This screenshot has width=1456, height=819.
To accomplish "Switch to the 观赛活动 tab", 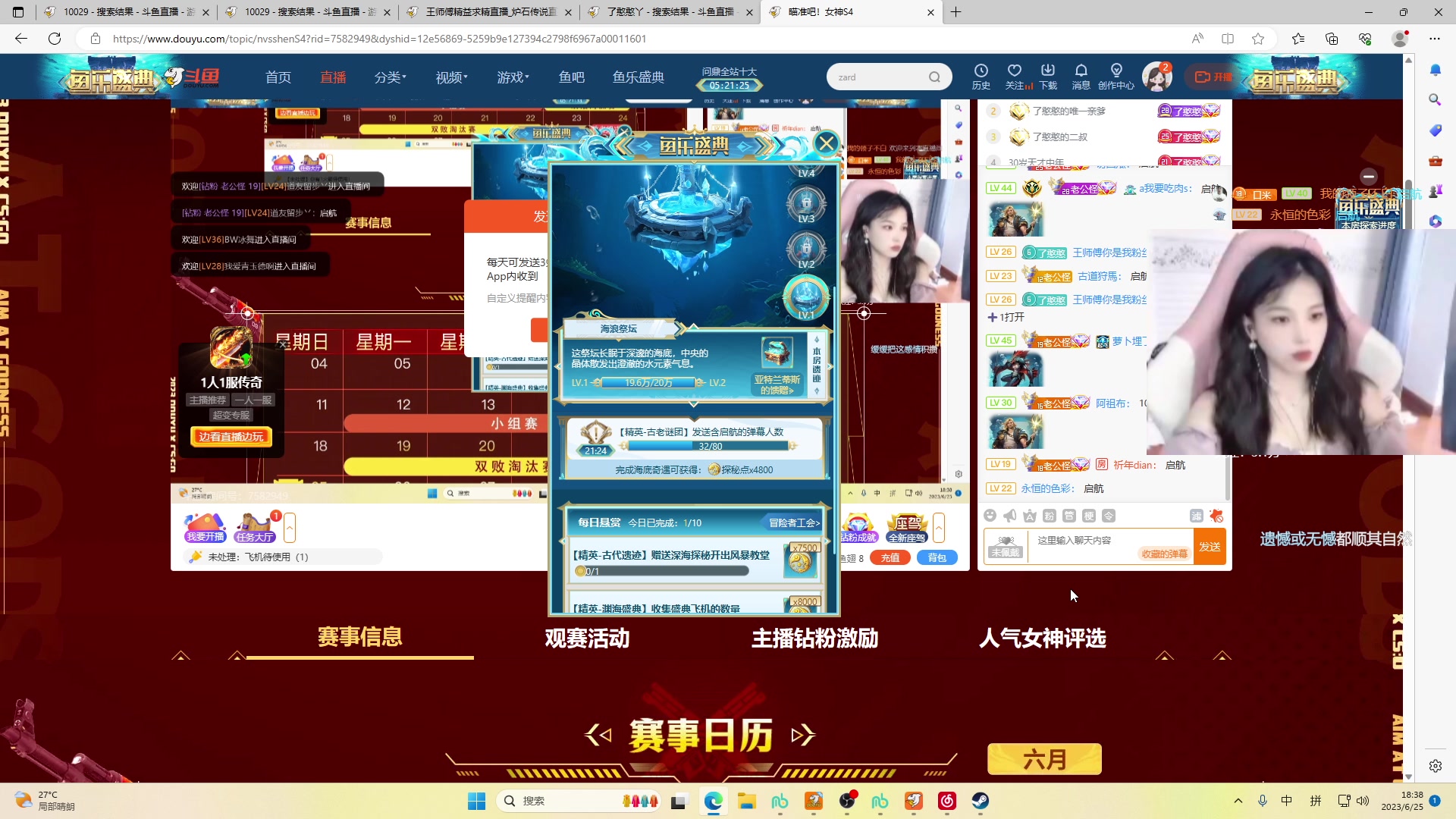I will 588,638.
